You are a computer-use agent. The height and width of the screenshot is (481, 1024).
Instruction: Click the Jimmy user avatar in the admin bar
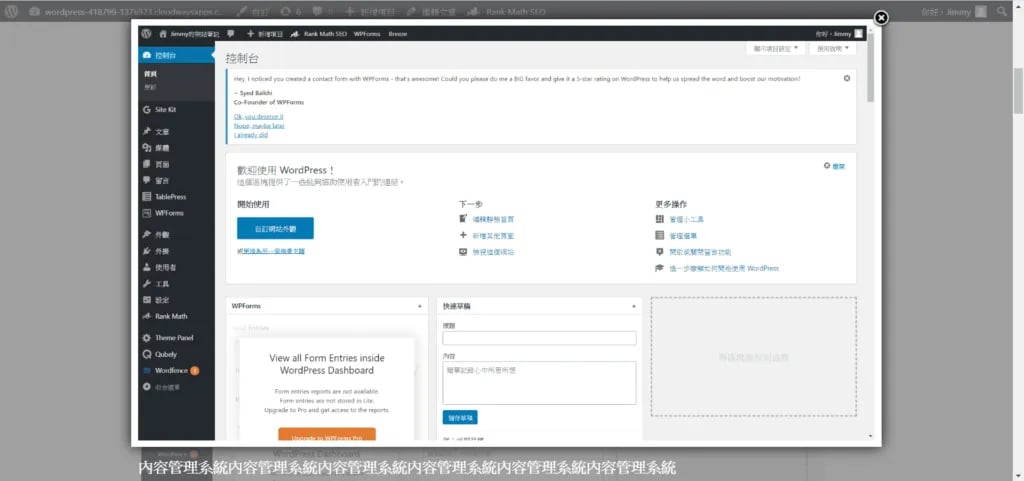[x=858, y=33]
